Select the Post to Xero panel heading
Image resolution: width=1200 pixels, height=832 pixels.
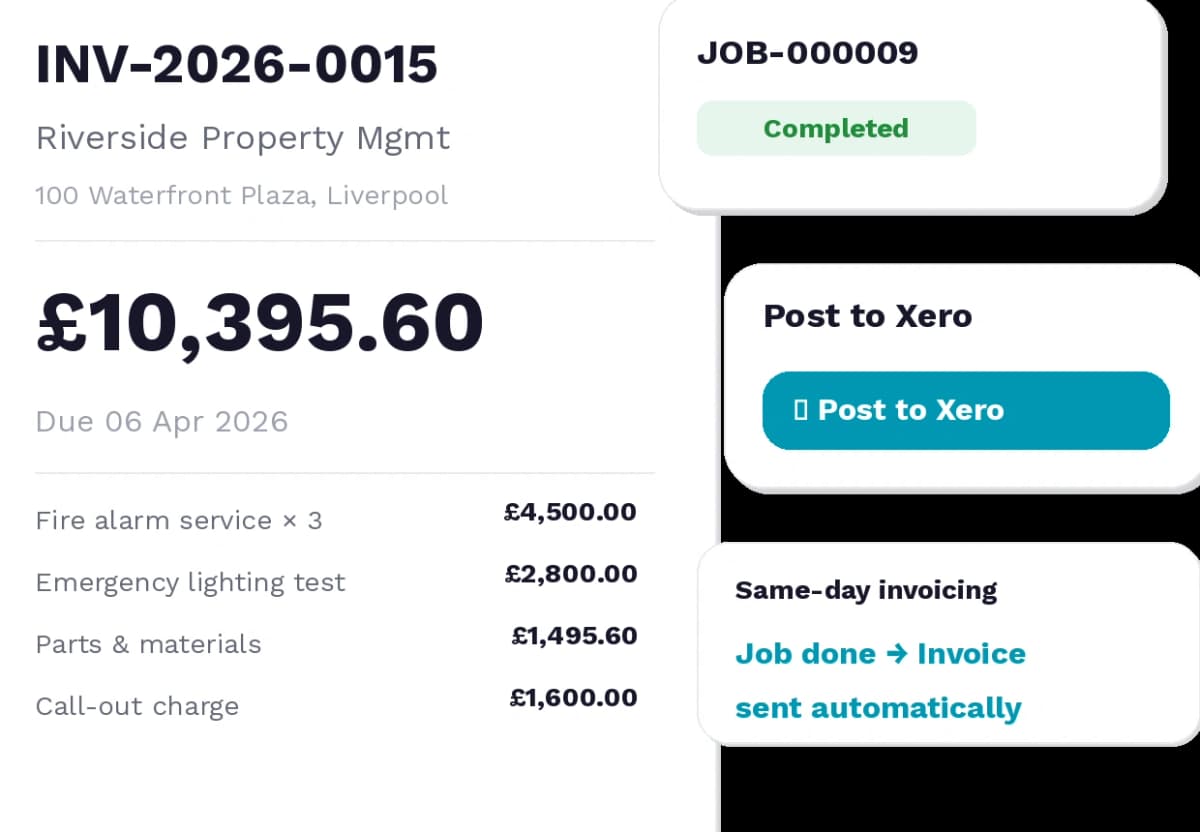click(867, 316)
